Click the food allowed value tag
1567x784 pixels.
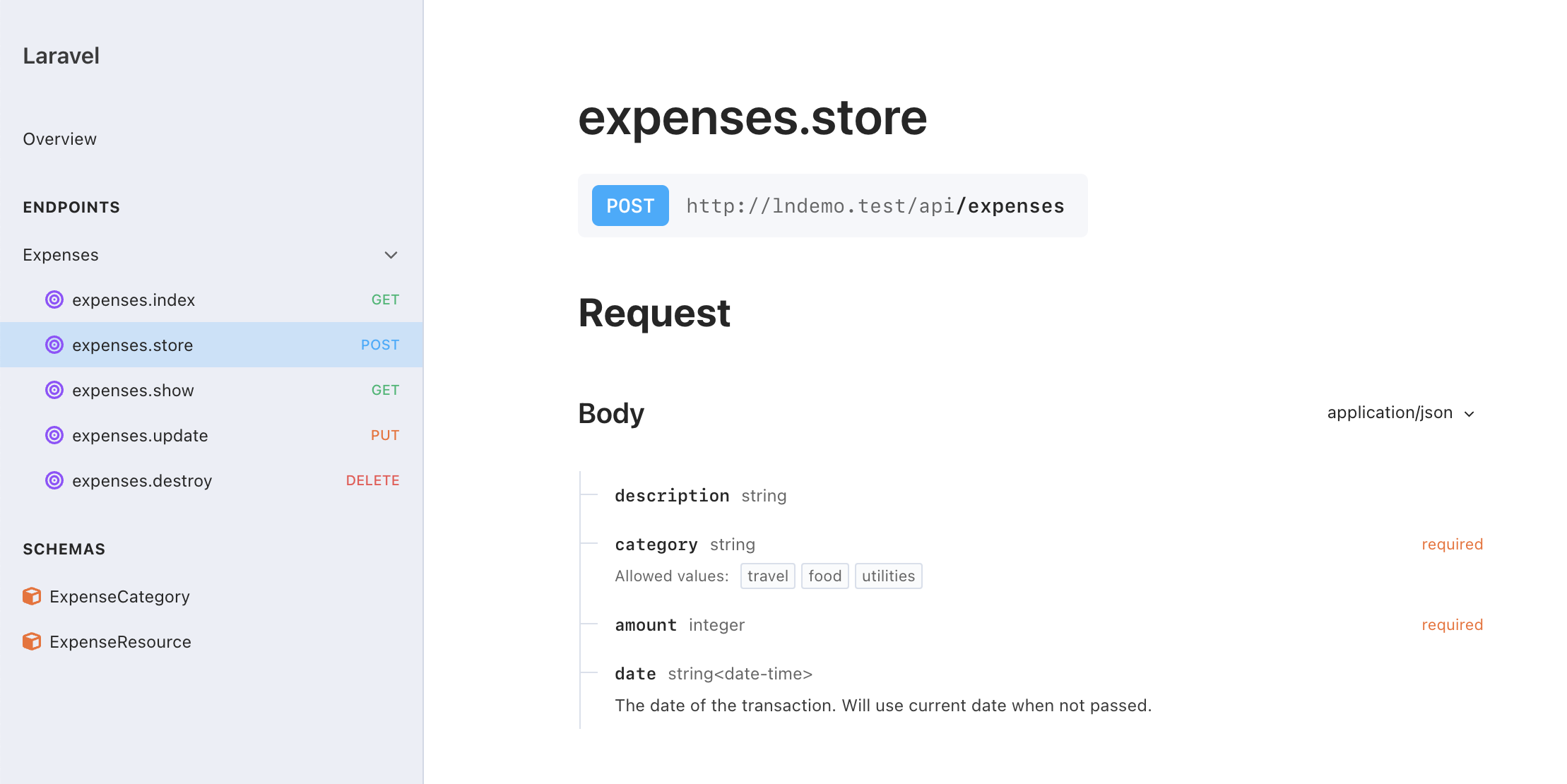click(x=824, y=576)
